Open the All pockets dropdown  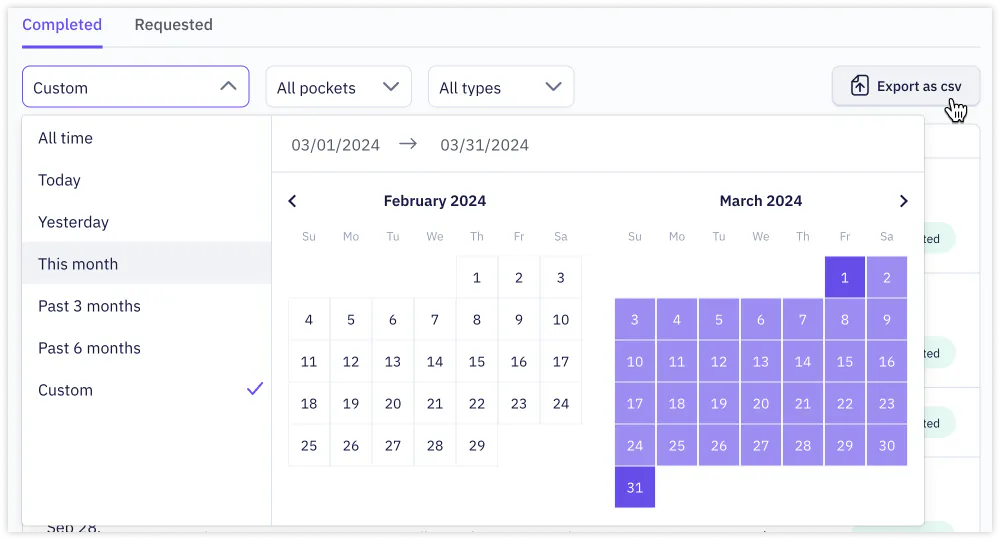(x=339, y=87)
